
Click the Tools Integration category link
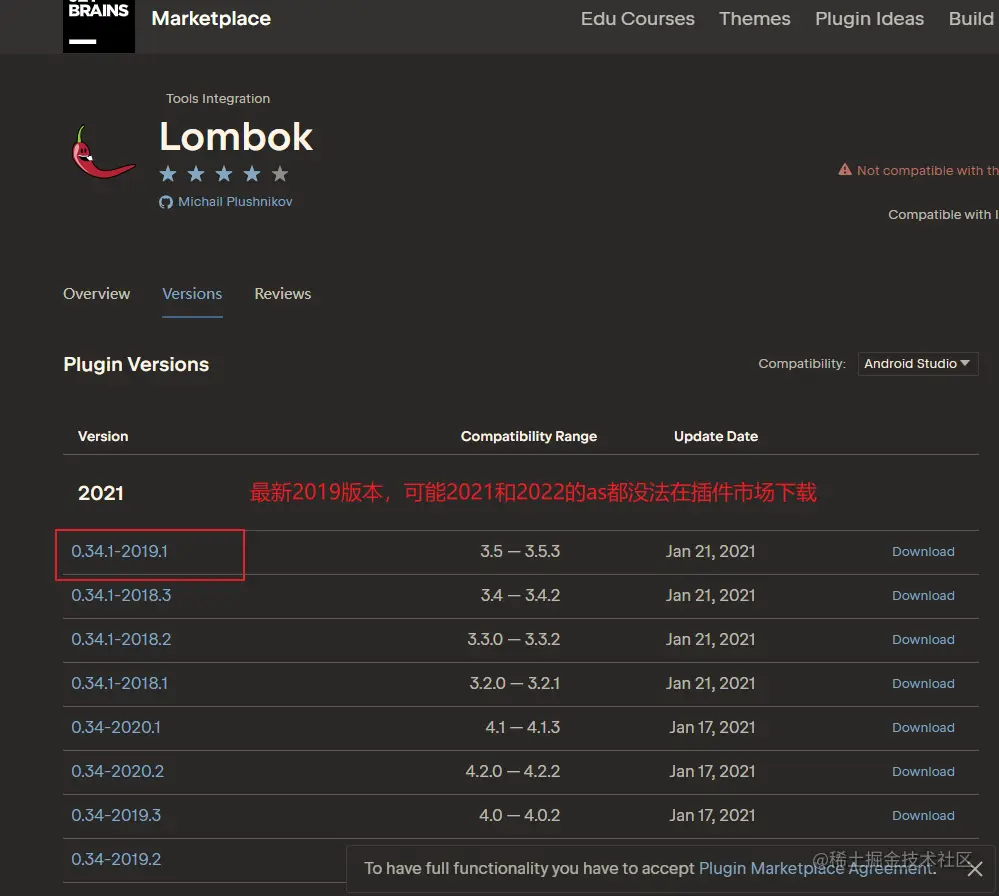pos(218,99)
